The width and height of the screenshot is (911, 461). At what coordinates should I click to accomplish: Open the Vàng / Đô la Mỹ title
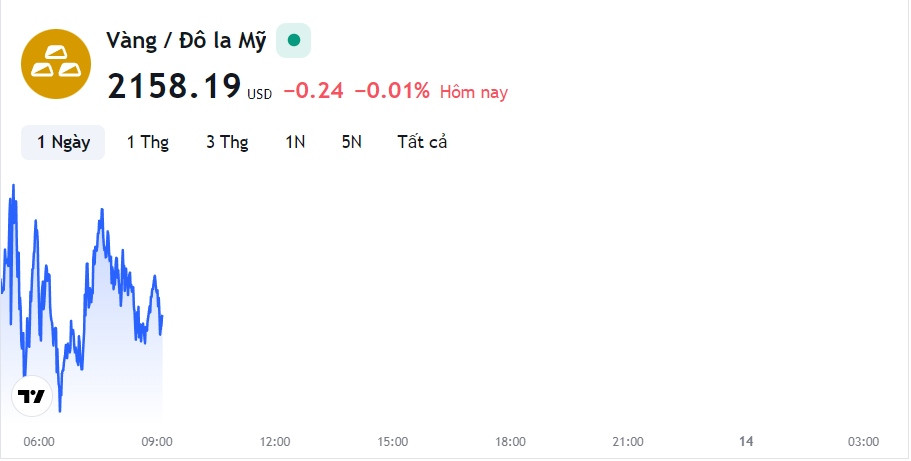coord(186,41)
